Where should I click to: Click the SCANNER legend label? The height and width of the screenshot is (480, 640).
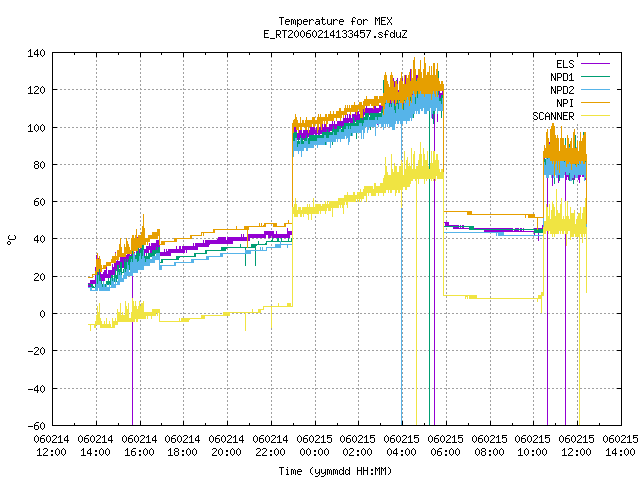[x=553, y=116]
